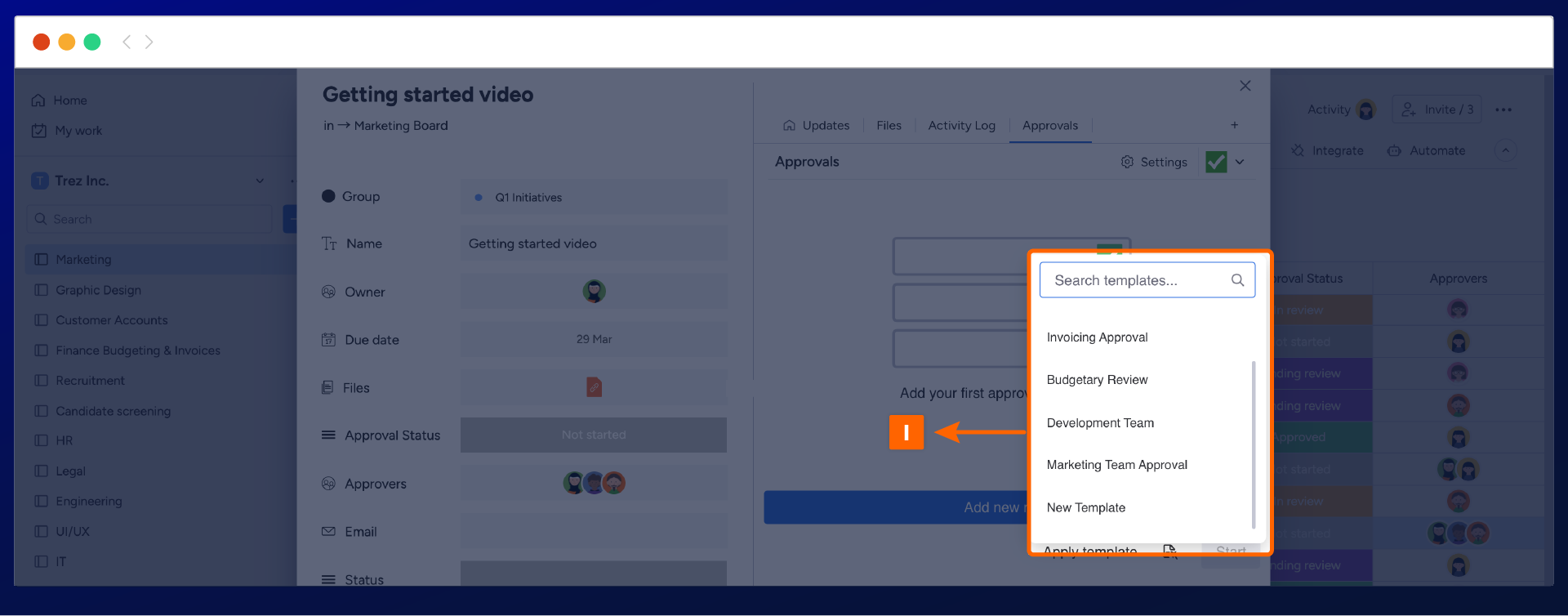Image resolution: width=1568 pixels, height=616 pixels.
Task: Open Settings gear in Approvals panel
Action: 1127,162
